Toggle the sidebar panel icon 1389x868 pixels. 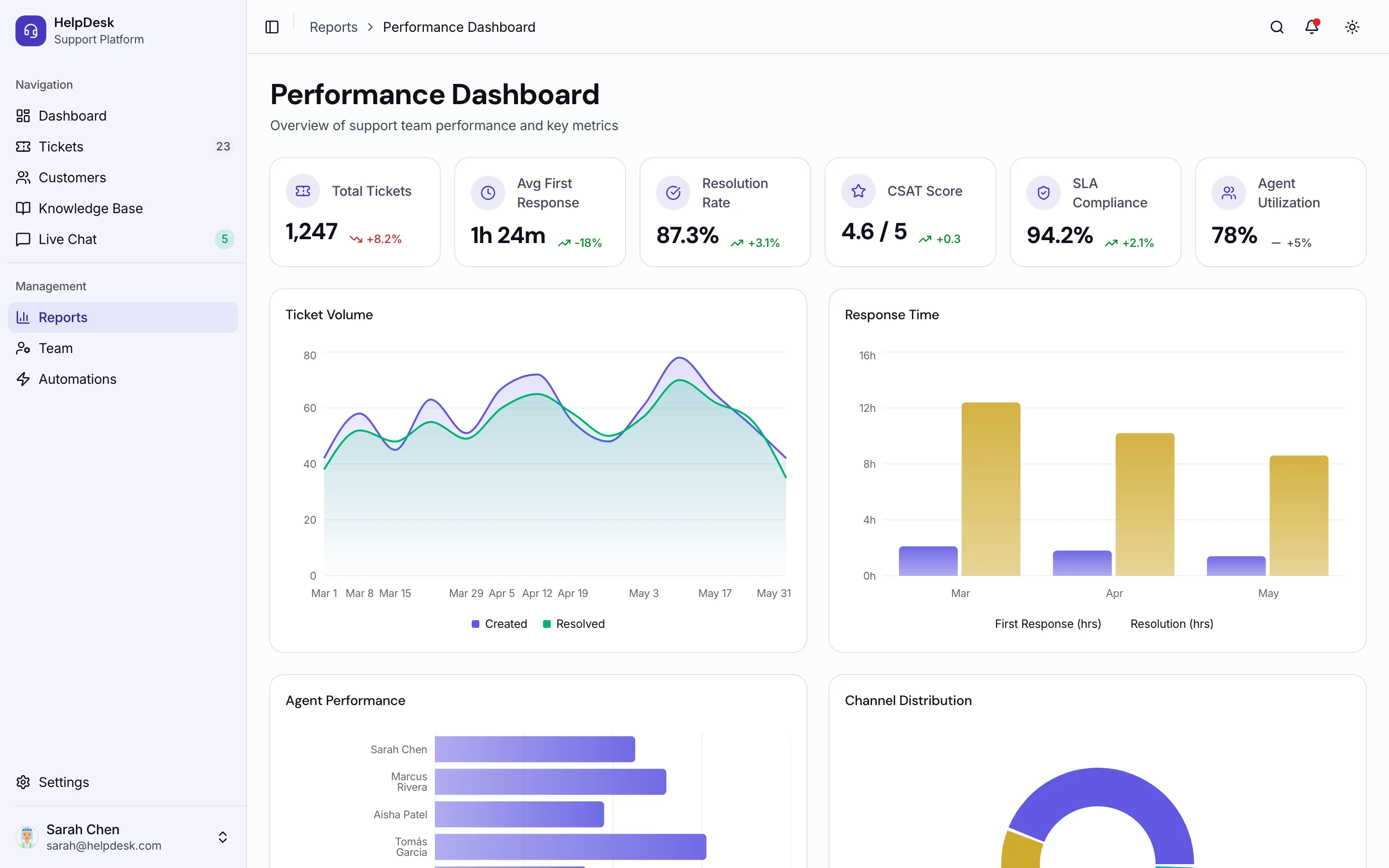coord(272,27)
